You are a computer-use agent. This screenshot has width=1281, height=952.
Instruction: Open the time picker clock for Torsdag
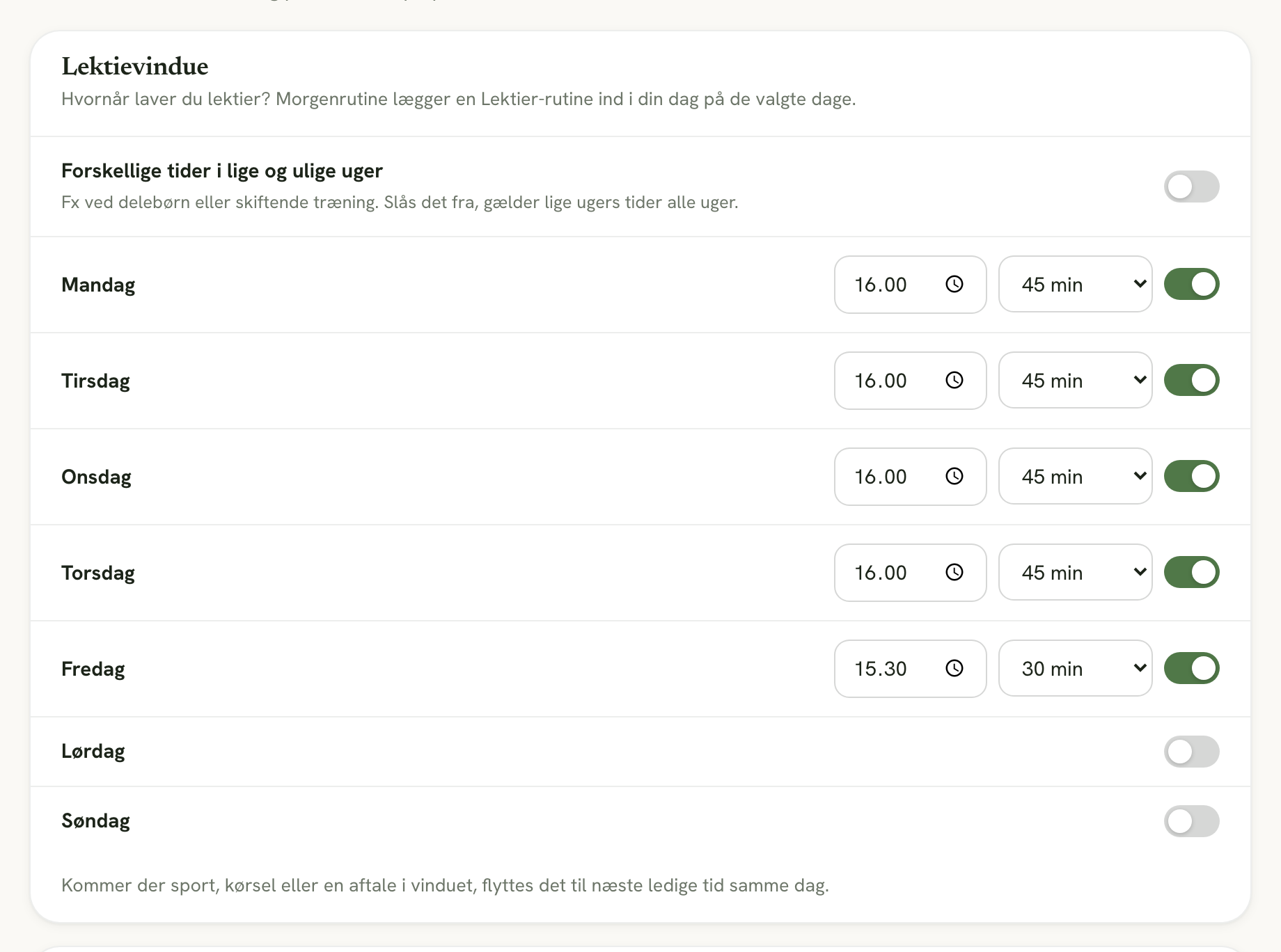click(954, 572)
